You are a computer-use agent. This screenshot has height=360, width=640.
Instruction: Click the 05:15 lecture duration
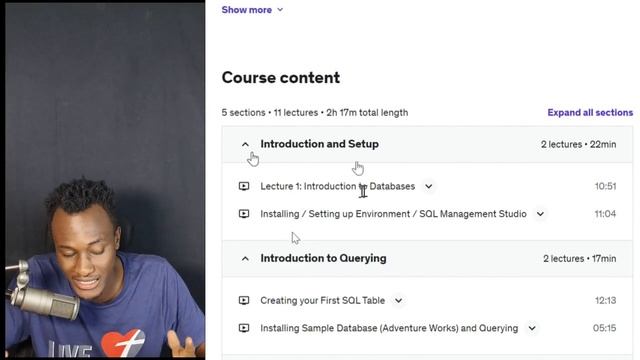coord(604,328)
